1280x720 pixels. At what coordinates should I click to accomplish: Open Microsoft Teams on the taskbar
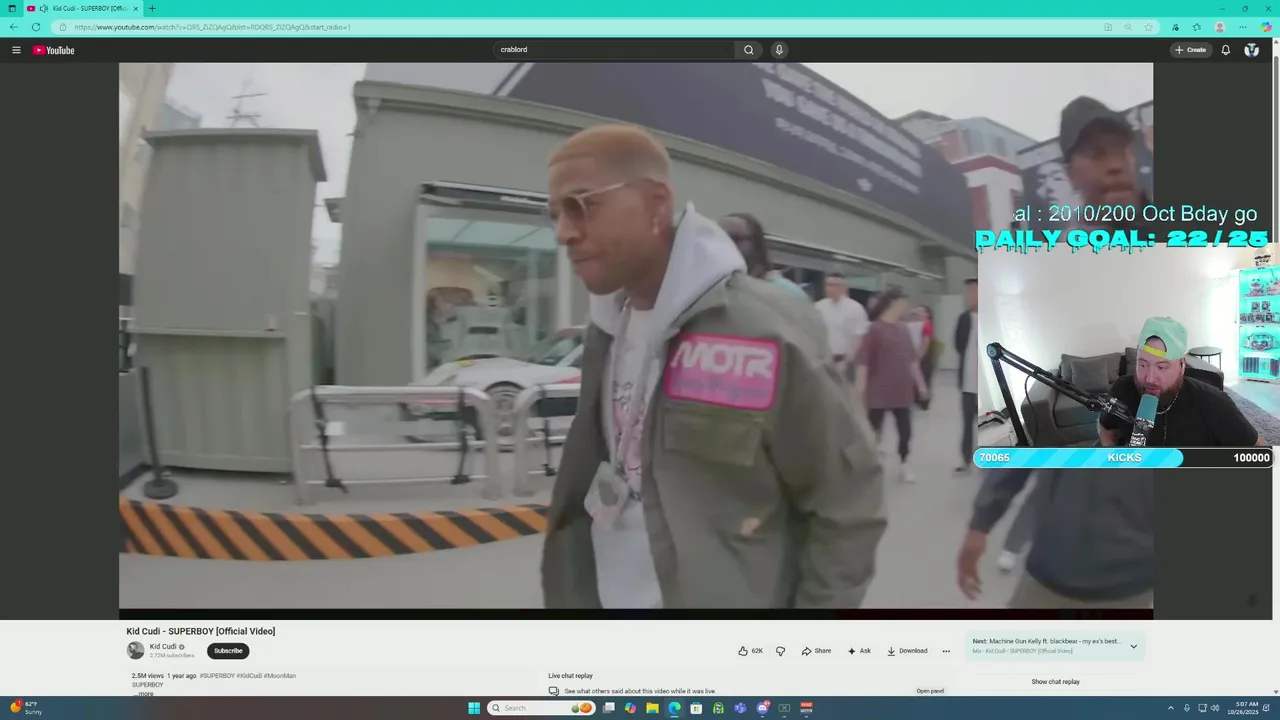tap(740, 708)
